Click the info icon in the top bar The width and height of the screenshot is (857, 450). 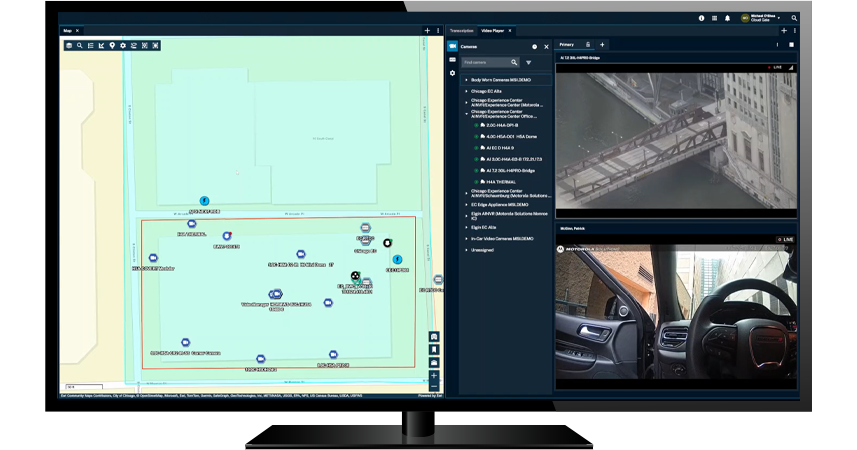pos(701,18)
